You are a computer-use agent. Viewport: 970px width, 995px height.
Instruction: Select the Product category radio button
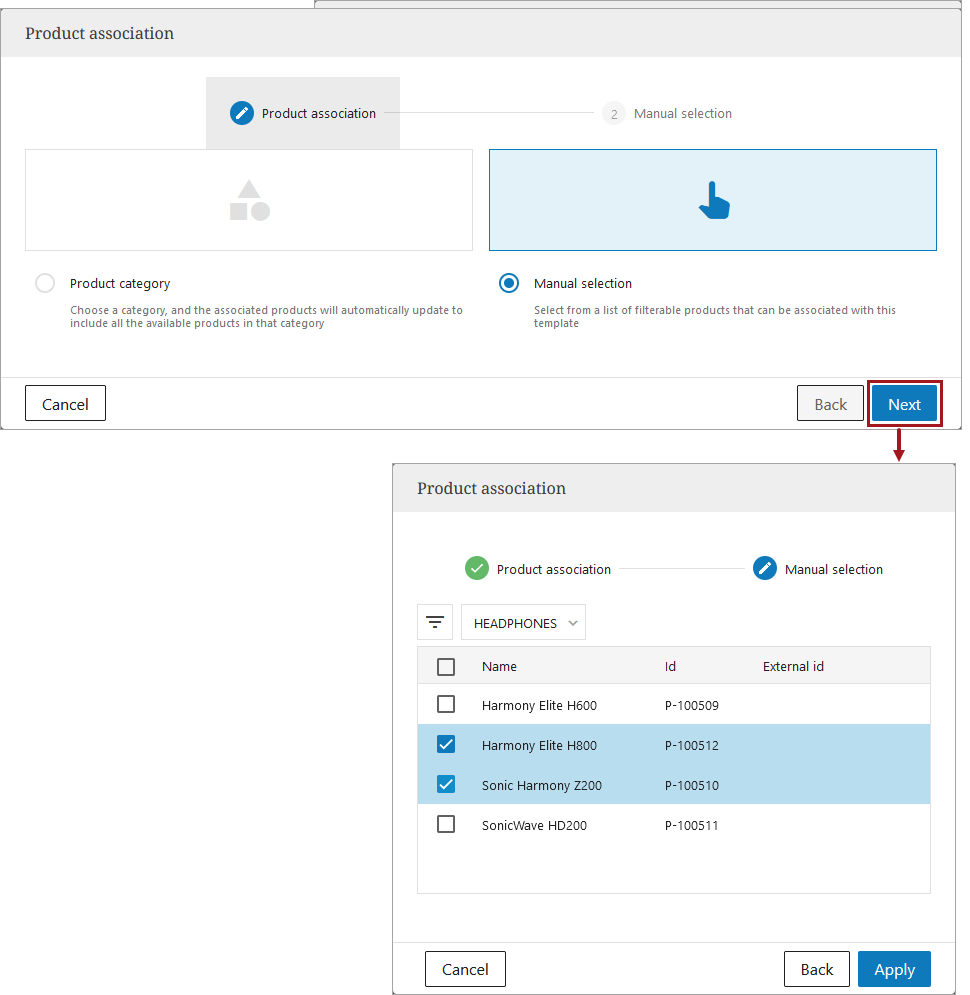(x=45, y=283)
